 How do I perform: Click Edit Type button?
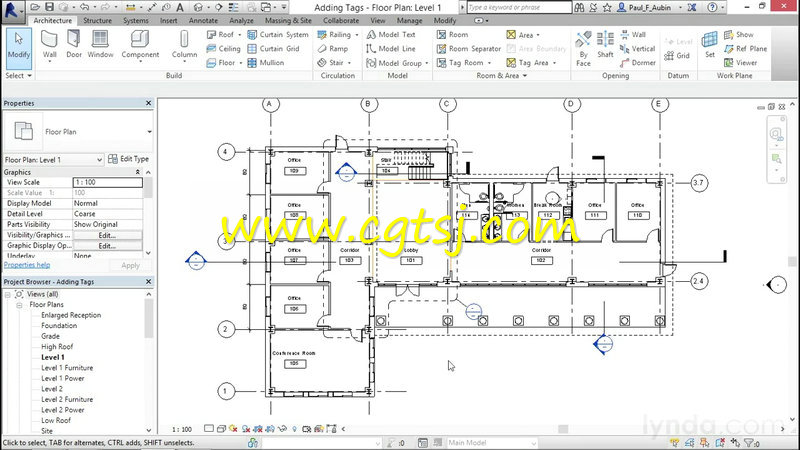click(x=129, y=159)
